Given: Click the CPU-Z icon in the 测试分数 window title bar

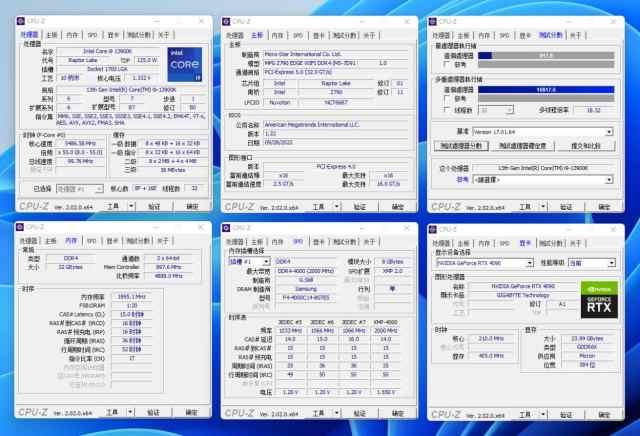Looking at the screenshot, I should coord(433,21).
